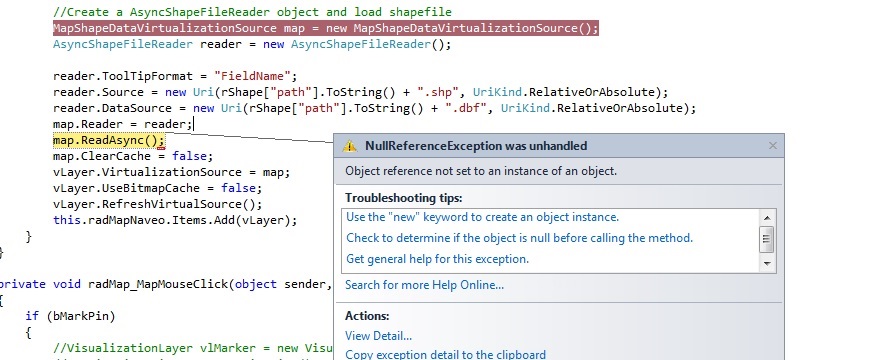Click the 'if (bMarkPin)' statement
This screenshot has width=893, height=360.
click(x=70, y=316)
